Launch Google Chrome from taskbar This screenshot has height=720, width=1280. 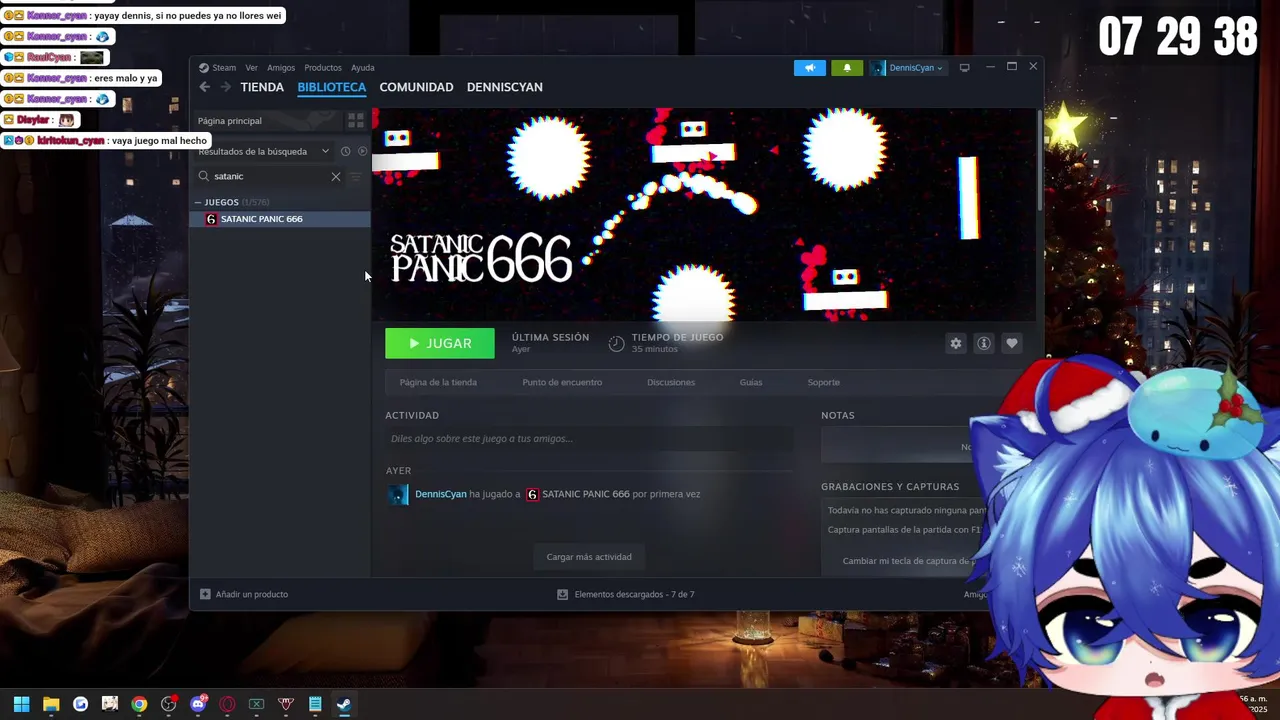tap(139, 704)
